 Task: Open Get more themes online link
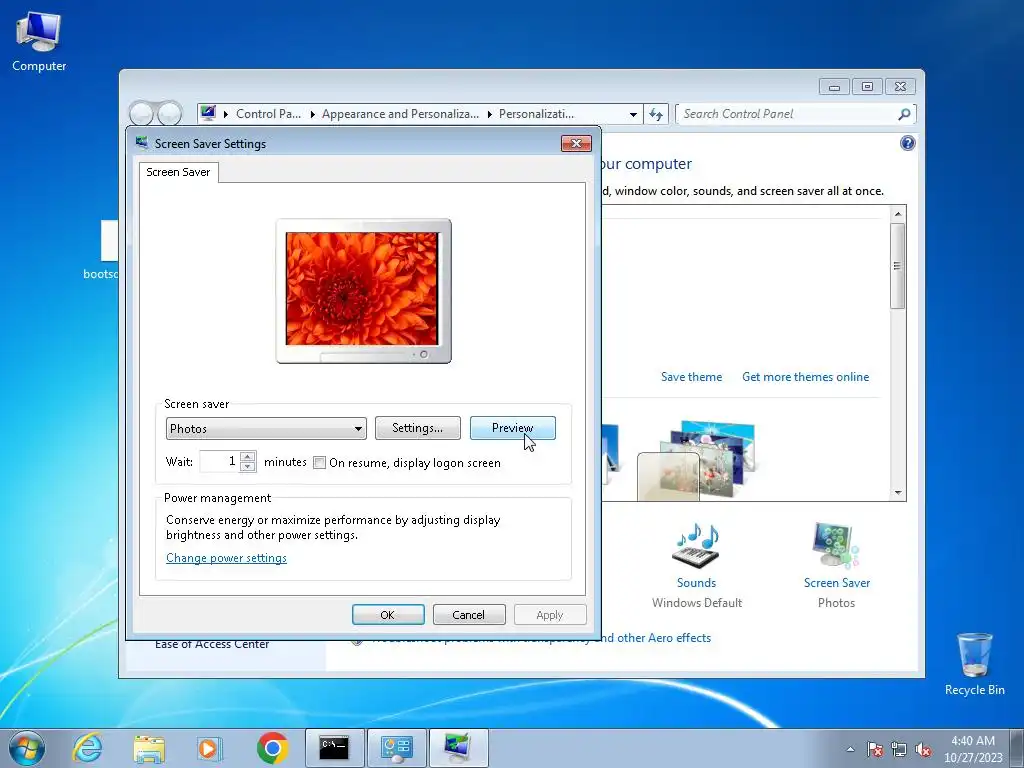805,377
